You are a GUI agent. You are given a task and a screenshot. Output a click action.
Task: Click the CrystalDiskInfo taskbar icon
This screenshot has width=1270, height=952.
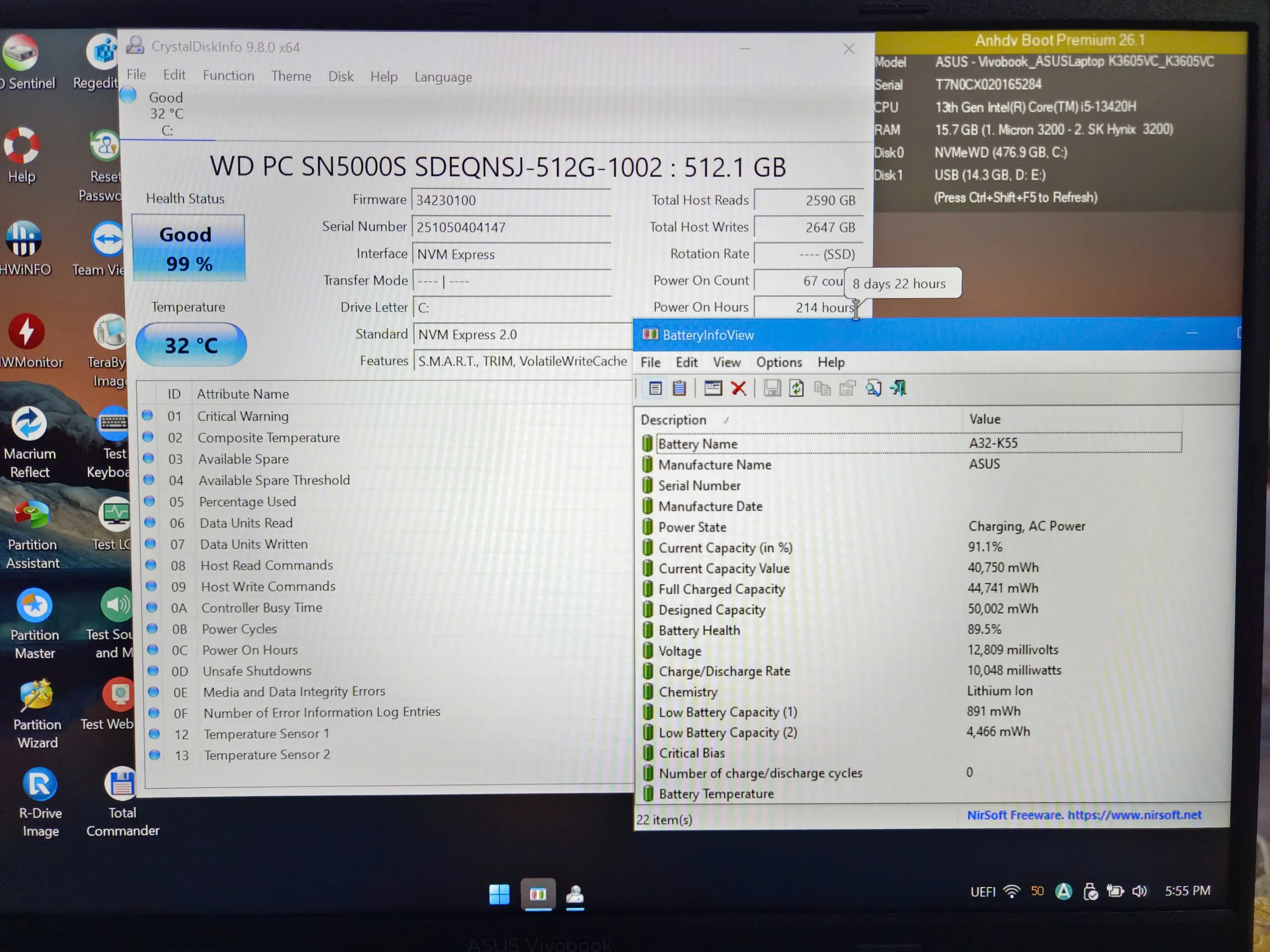pos(574,894)
